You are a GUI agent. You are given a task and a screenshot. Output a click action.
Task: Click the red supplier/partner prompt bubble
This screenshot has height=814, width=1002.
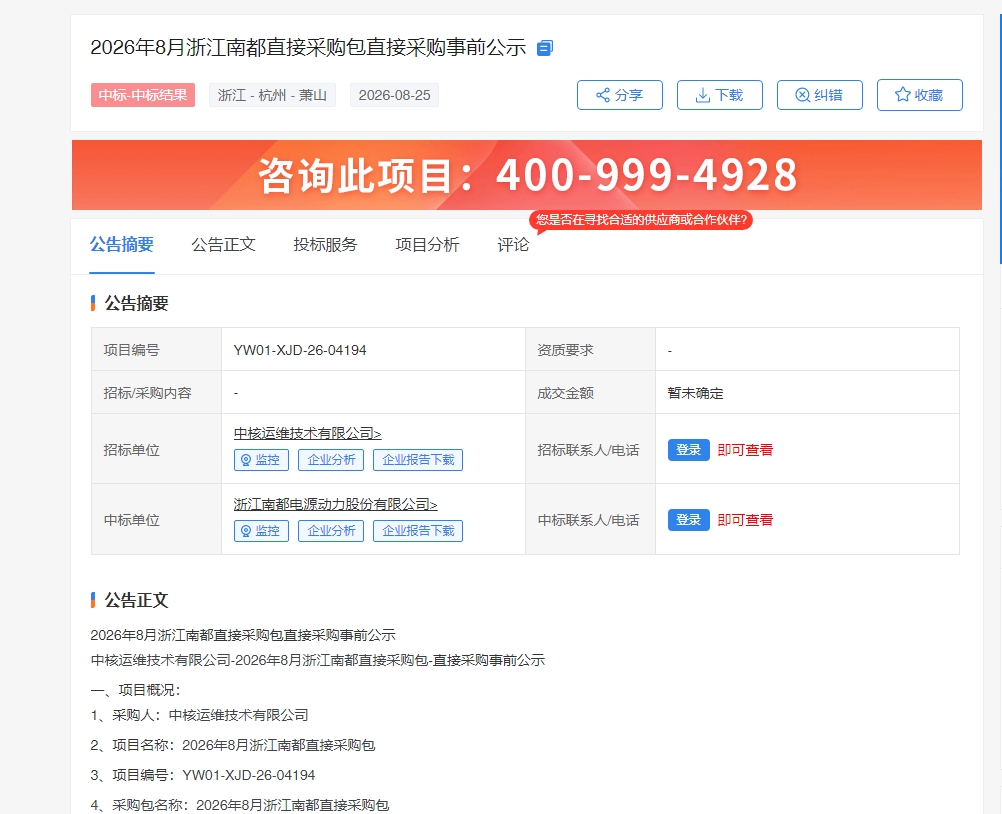click(x=641, y=220)
